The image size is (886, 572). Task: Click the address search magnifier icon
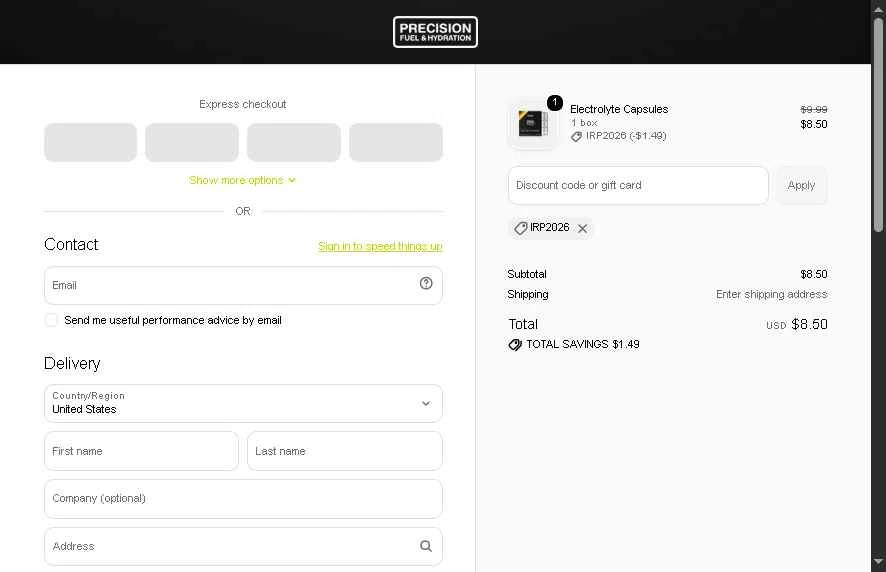[426, 546]
